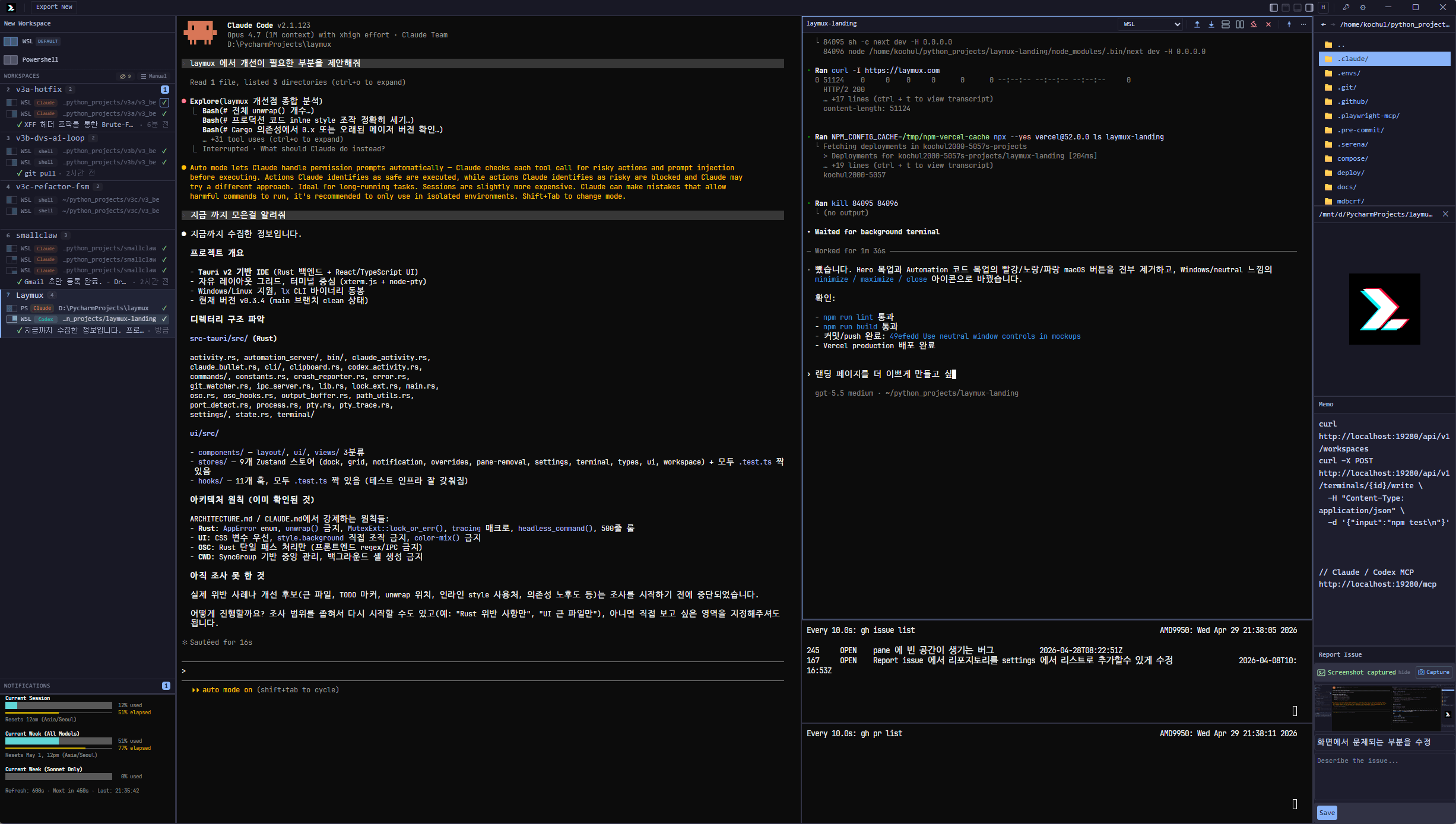Viewport: 1456px width, 824px height.
Task: Open the Manual sort dropdown in Workspaces
Action: click(x=154, y=76)
